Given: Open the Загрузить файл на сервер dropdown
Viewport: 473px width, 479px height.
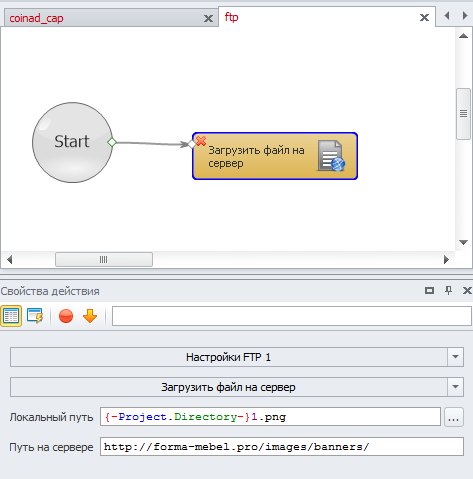Looking at the screenshot, I should [x=455, y=387].
